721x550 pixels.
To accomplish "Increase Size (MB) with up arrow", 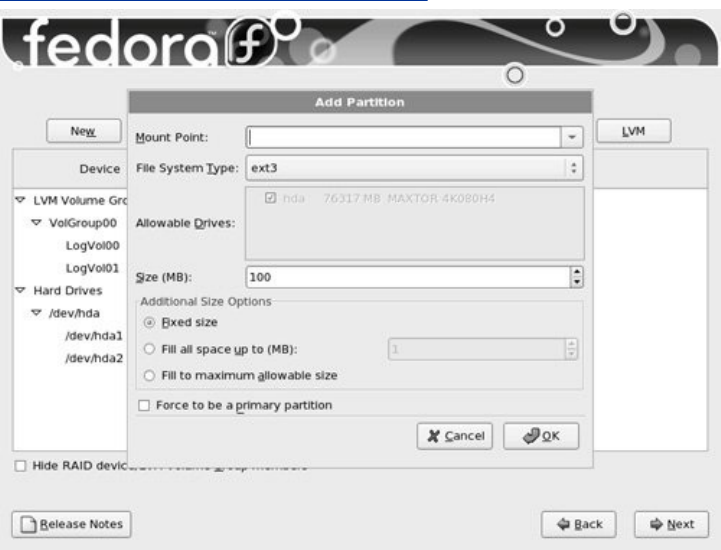I will click(577, 272).
